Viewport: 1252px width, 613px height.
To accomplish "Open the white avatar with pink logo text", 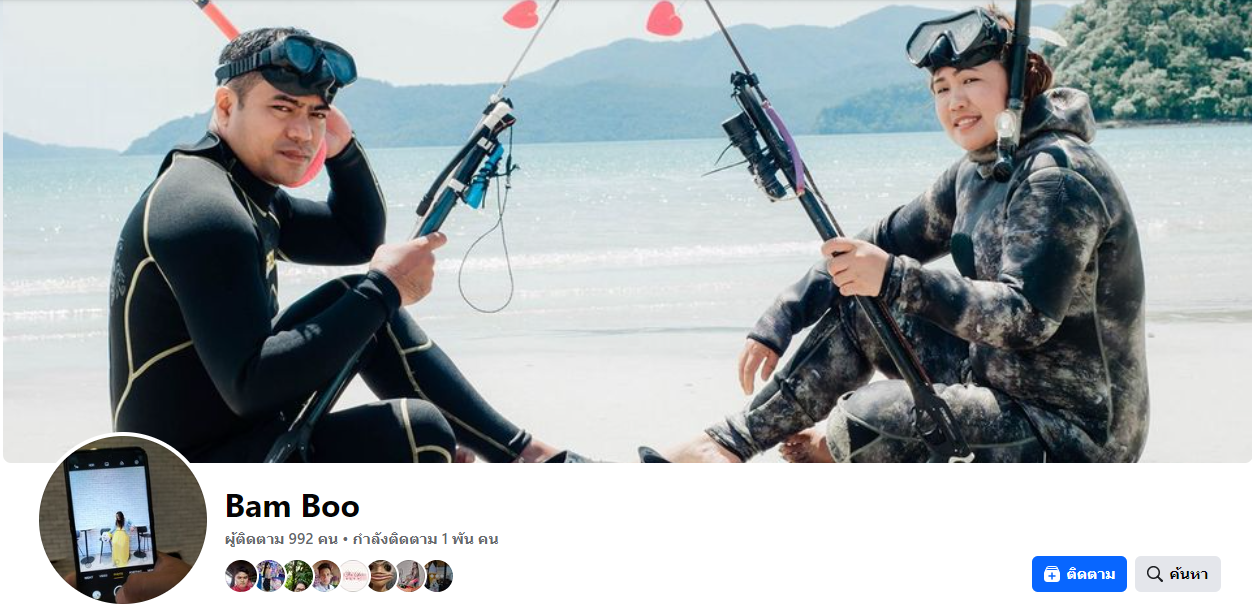I will [x=353, y=576].
